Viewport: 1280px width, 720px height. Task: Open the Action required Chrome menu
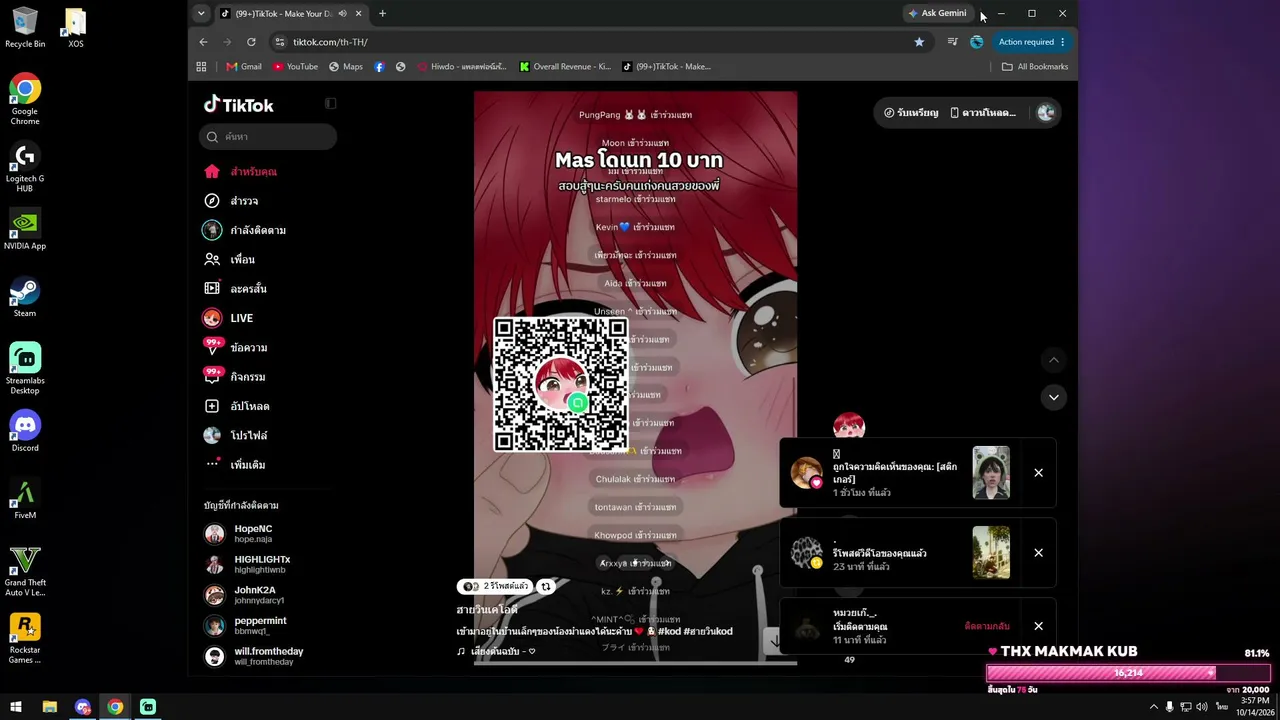[1032, 42]
